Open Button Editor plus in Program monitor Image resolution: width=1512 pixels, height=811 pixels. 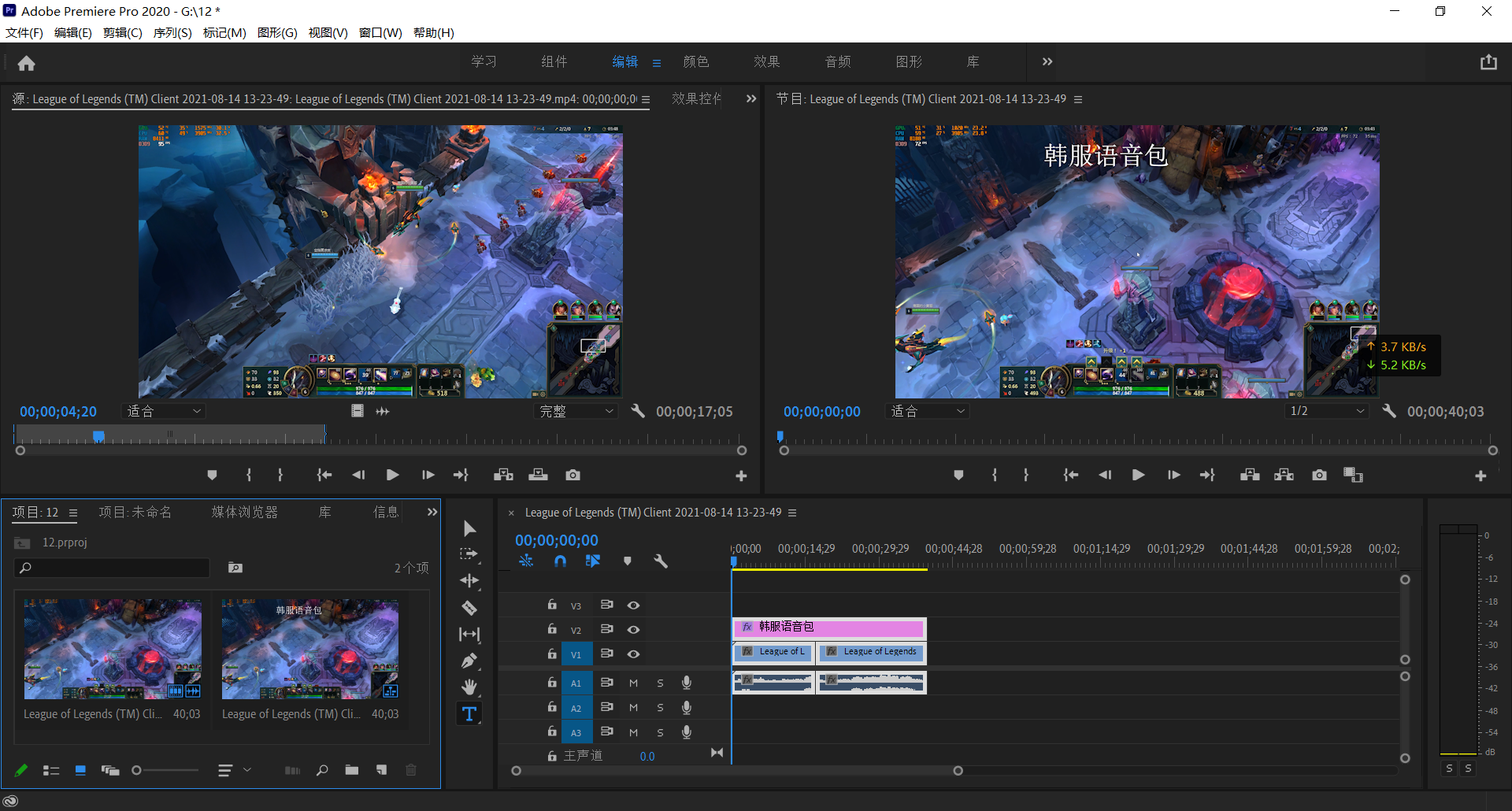1480,476
